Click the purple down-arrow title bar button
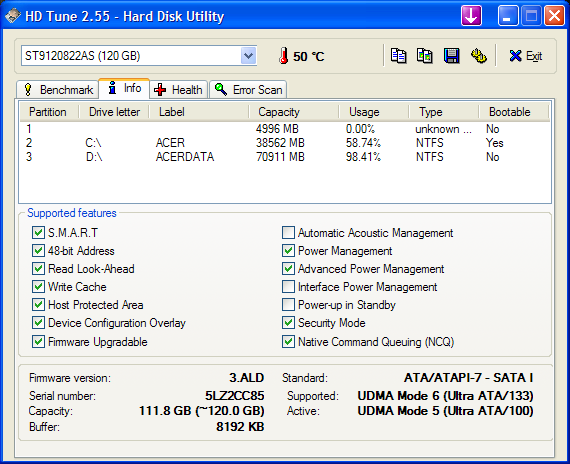Screen dimensions: 570x464 471,16
